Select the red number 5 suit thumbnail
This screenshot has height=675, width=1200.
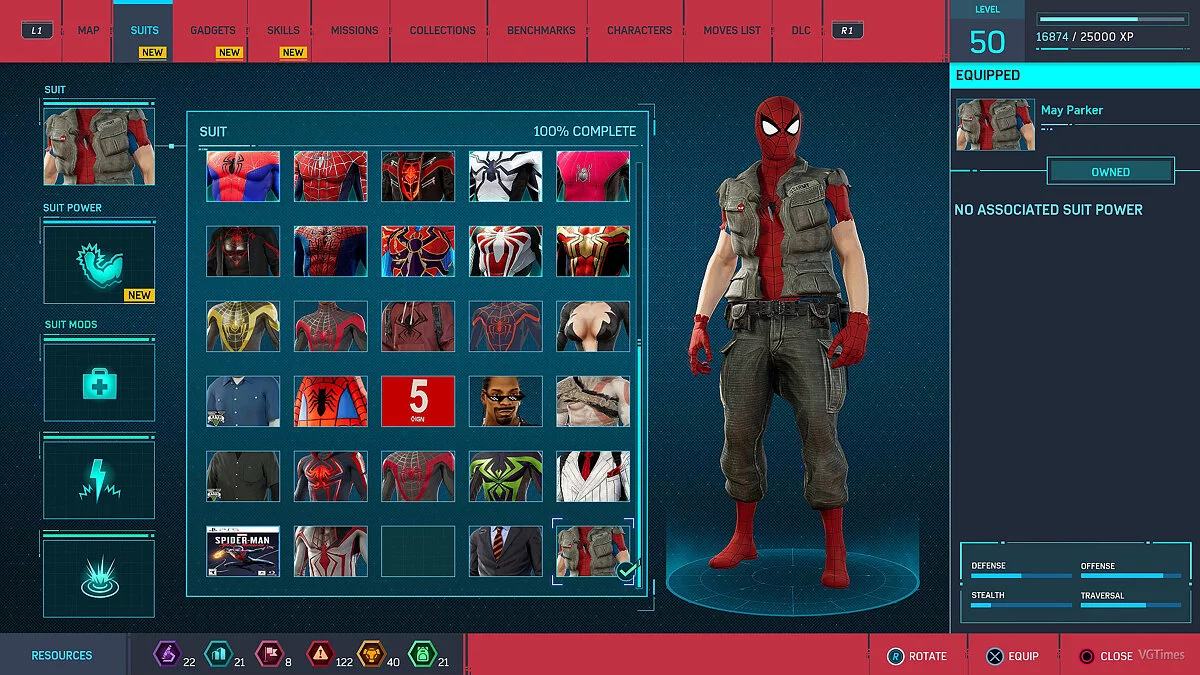(417, 400)
